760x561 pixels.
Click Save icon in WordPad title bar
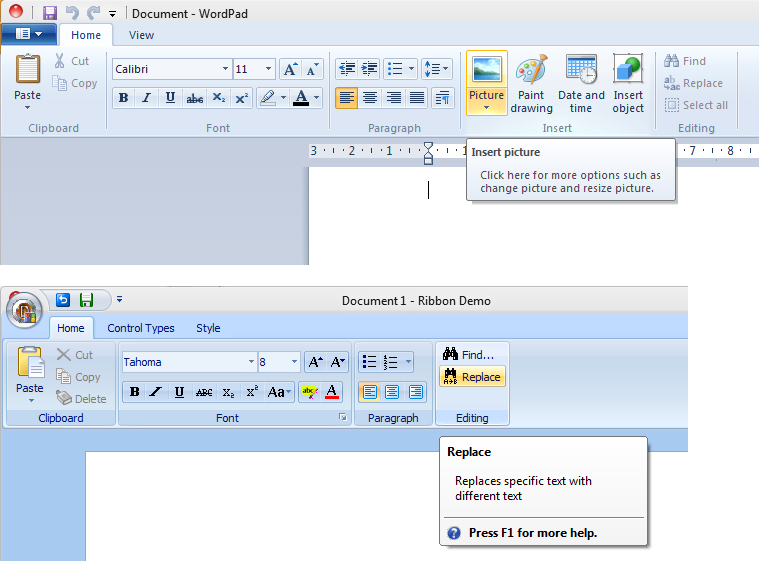(x=49, y=13)
